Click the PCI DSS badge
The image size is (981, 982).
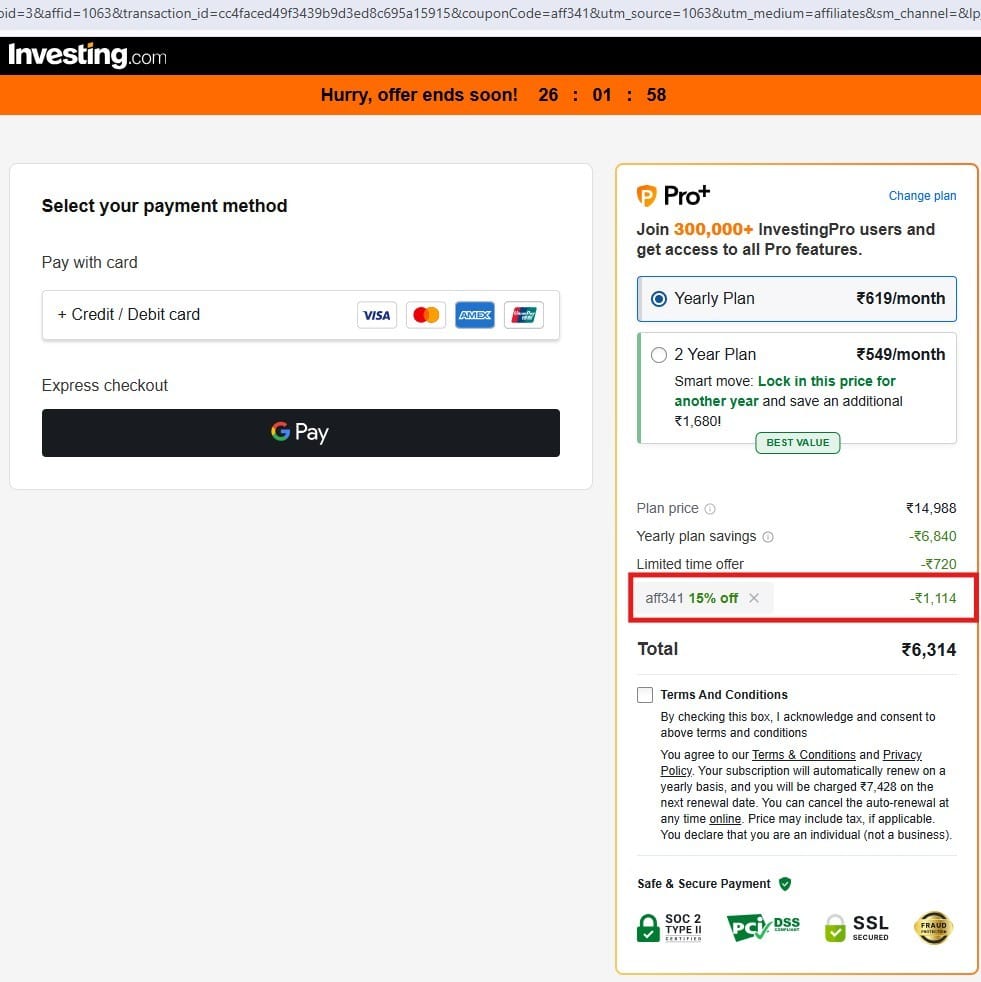click(x=763, y=928)
